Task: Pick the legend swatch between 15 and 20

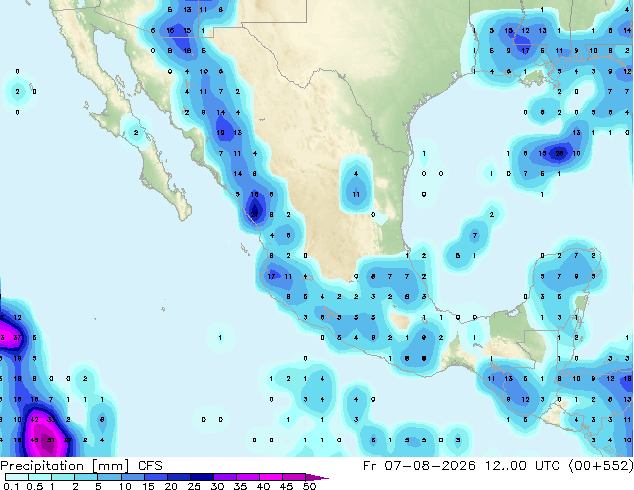Action: pos(156,477)
